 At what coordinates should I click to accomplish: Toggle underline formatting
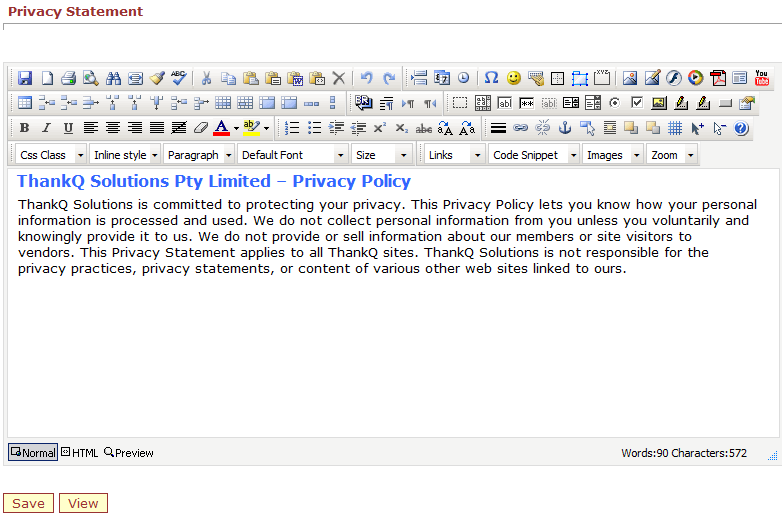click(68, 128)
